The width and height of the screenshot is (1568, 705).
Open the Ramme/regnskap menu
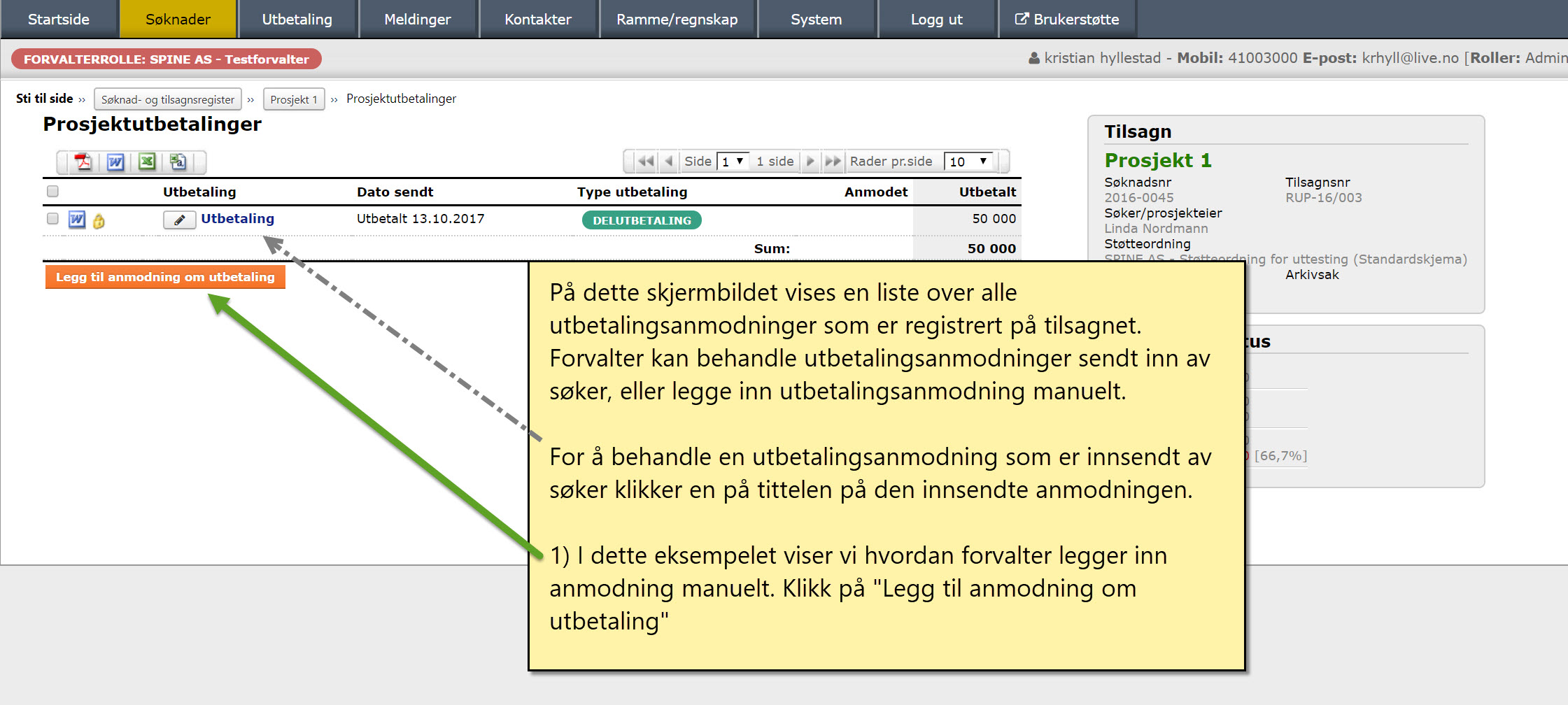(677, 19)
